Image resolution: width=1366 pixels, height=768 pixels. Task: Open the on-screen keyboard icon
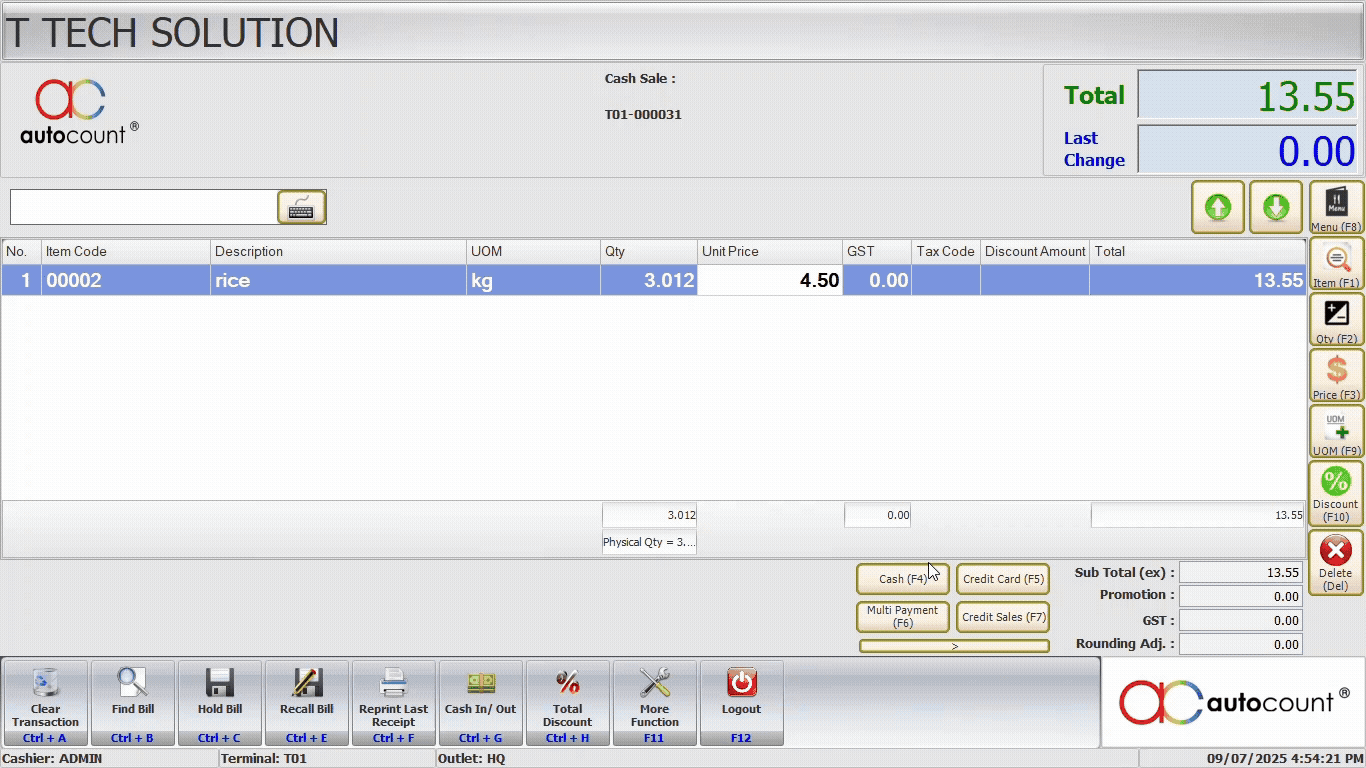301,207
